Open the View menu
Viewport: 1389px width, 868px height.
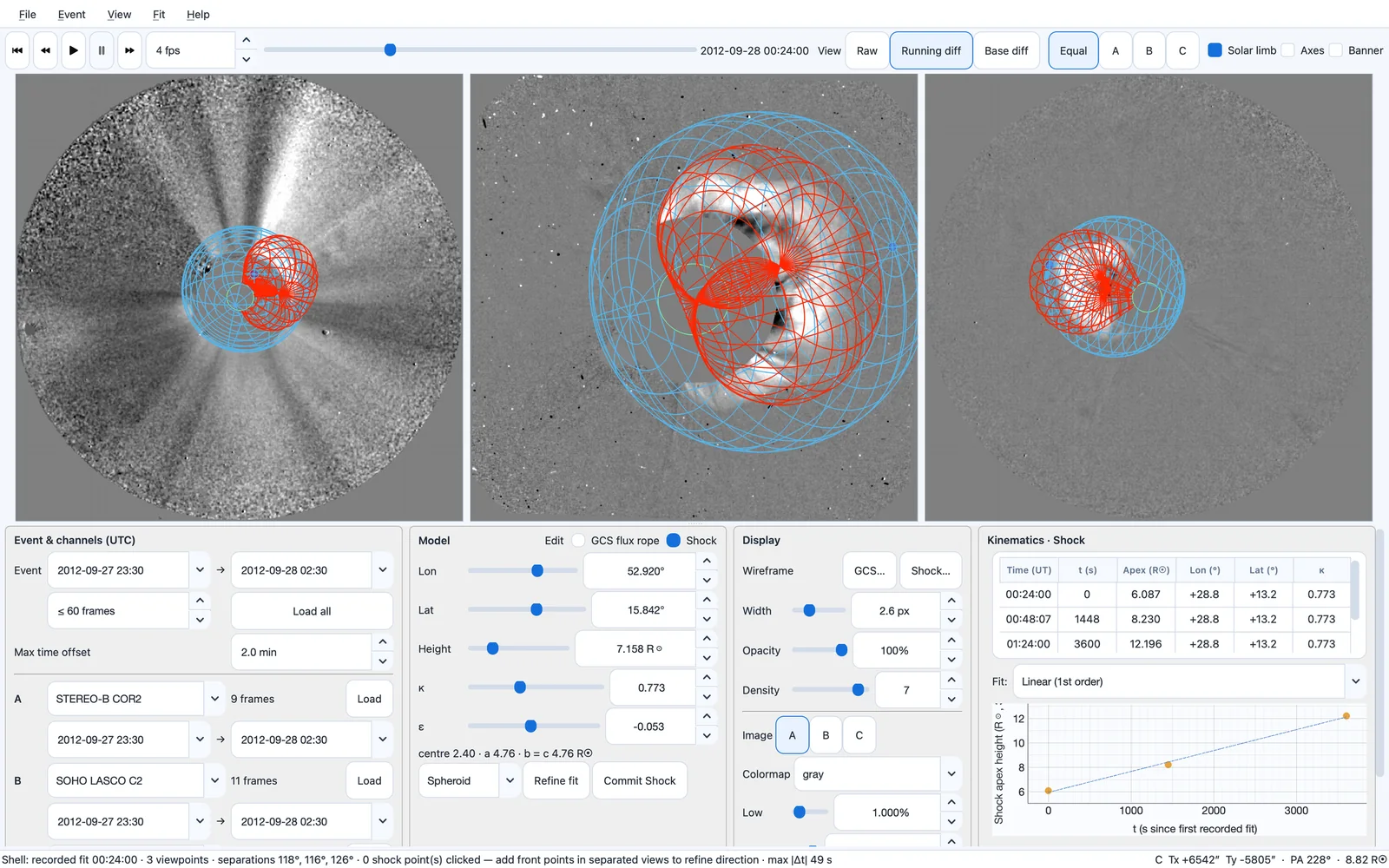point(119,14)
